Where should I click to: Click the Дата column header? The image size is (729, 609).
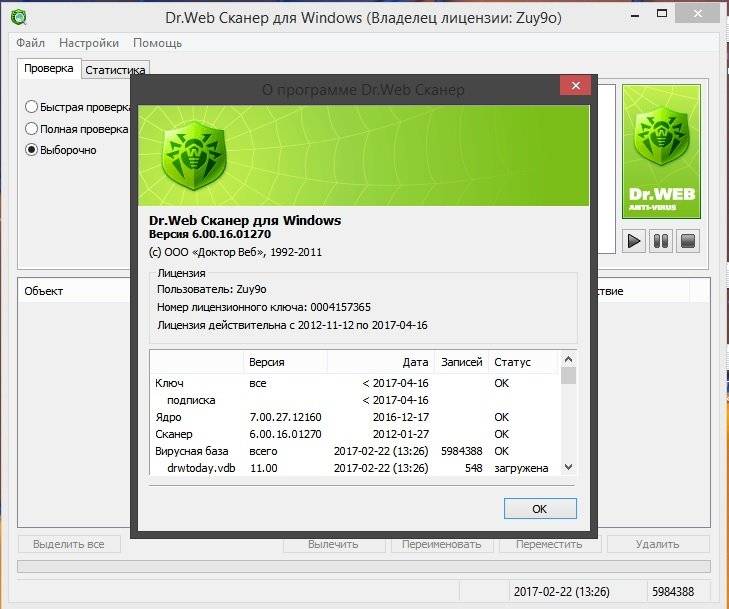click(381, 362)
